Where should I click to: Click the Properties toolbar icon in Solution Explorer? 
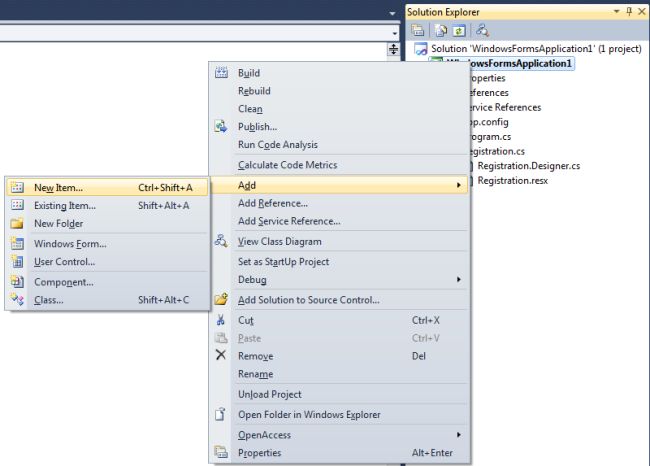pyautogui.click(x=417, y=30)
